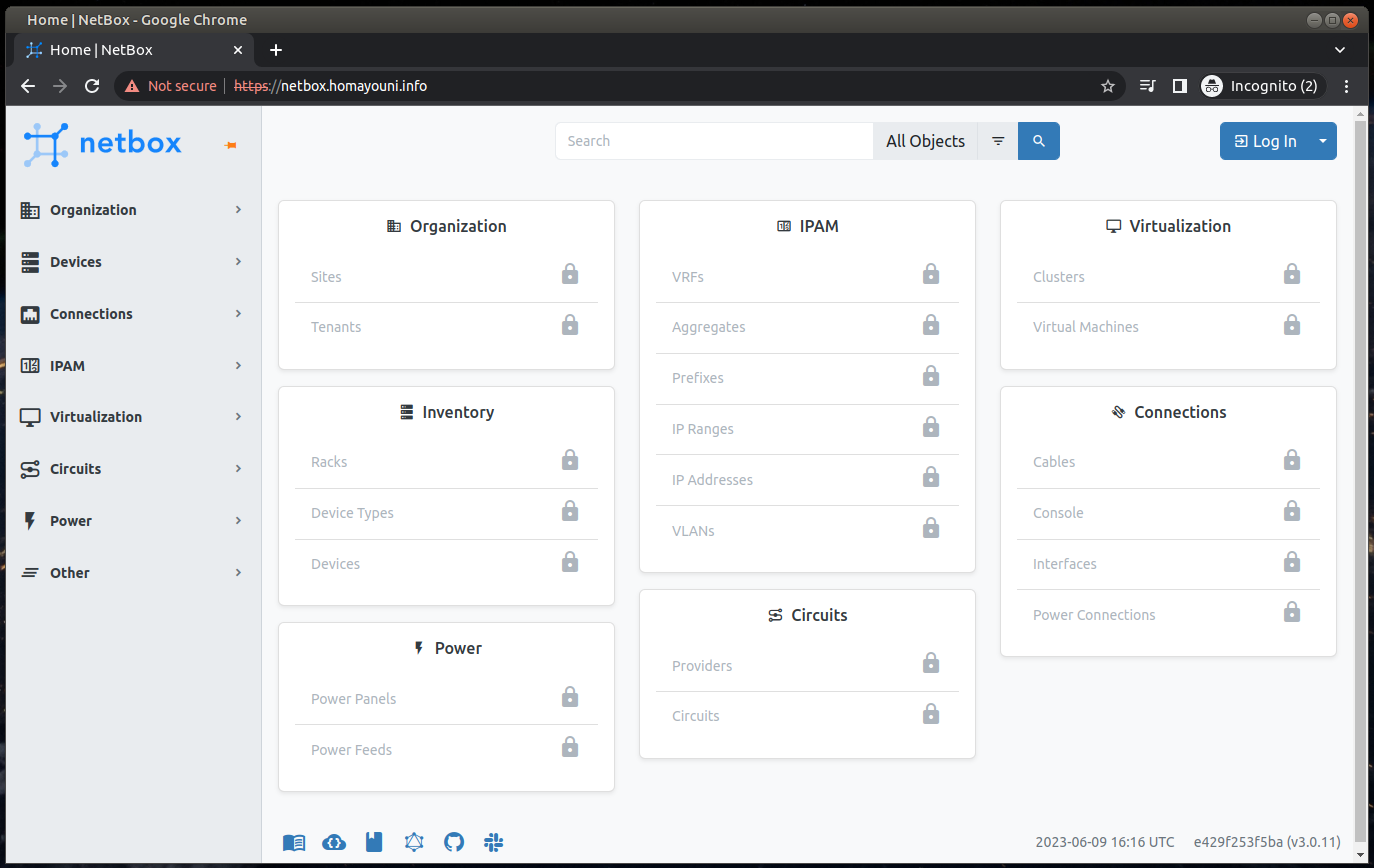Screen dimensions: 1374x868
Task: Open the Circuits link in Circuits card
Action: (696, 716)
